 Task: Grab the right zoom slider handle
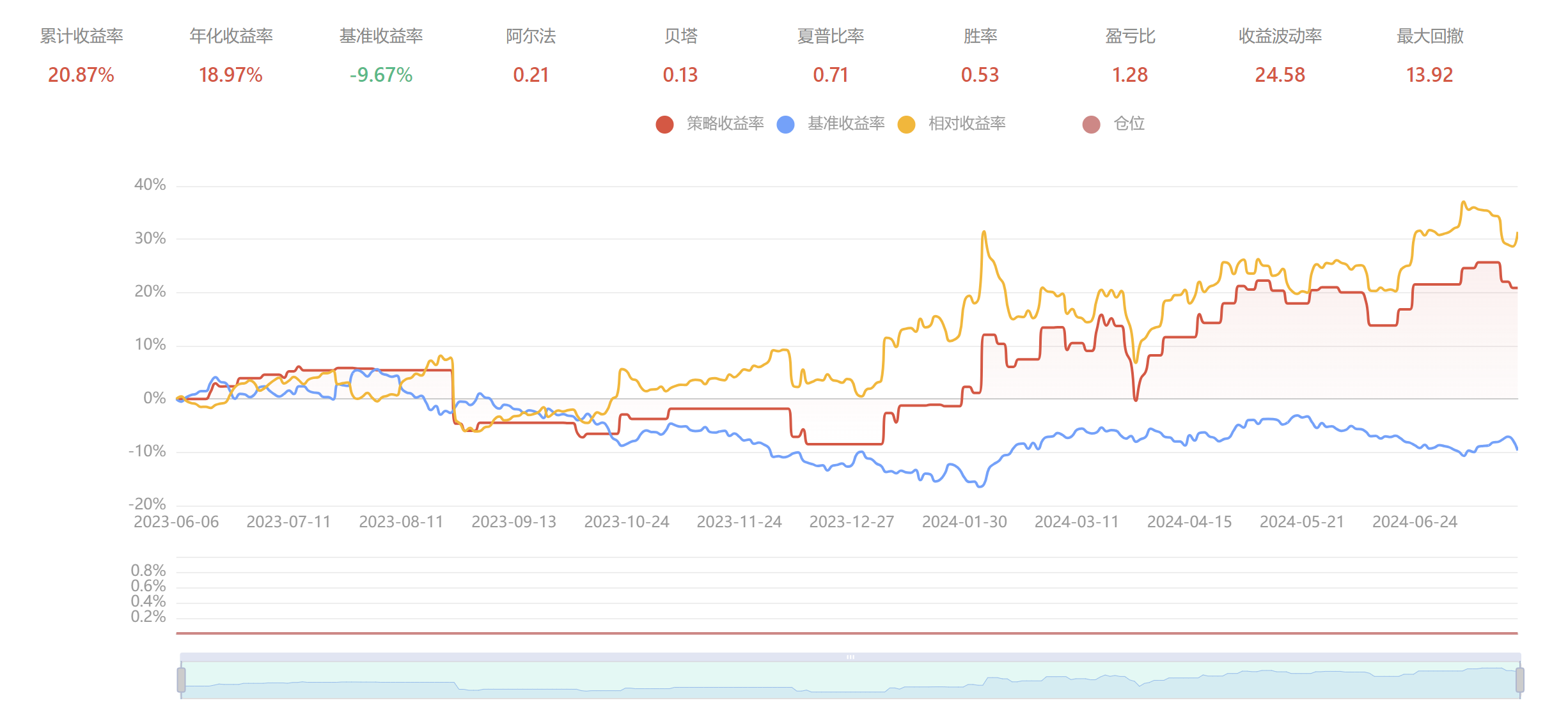[x=1519, y=679]
